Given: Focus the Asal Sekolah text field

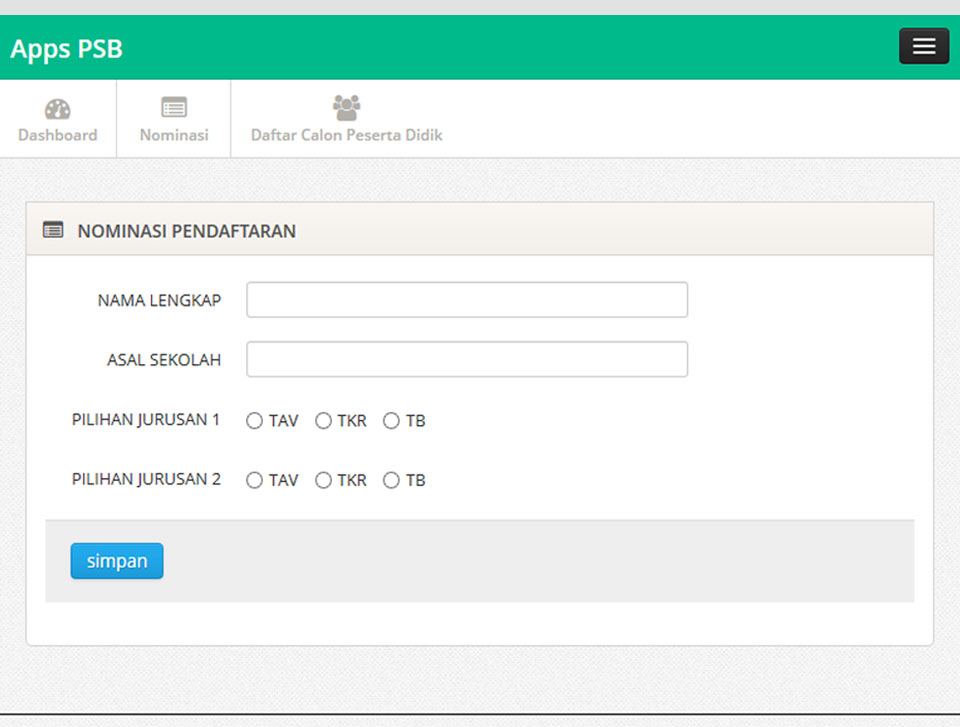Looking at the screenshot, I should click(x=467, y=360).
